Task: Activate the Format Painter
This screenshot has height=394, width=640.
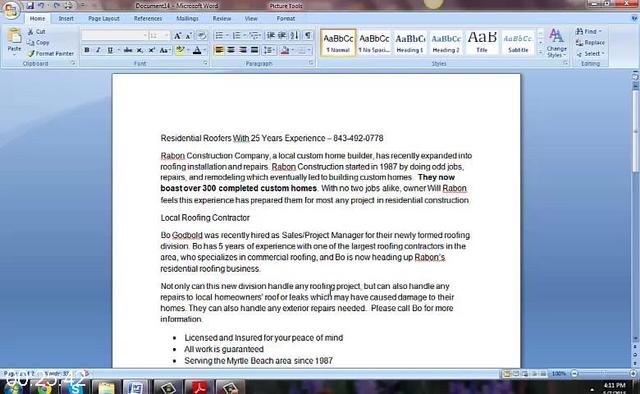Action: (51, 53)
